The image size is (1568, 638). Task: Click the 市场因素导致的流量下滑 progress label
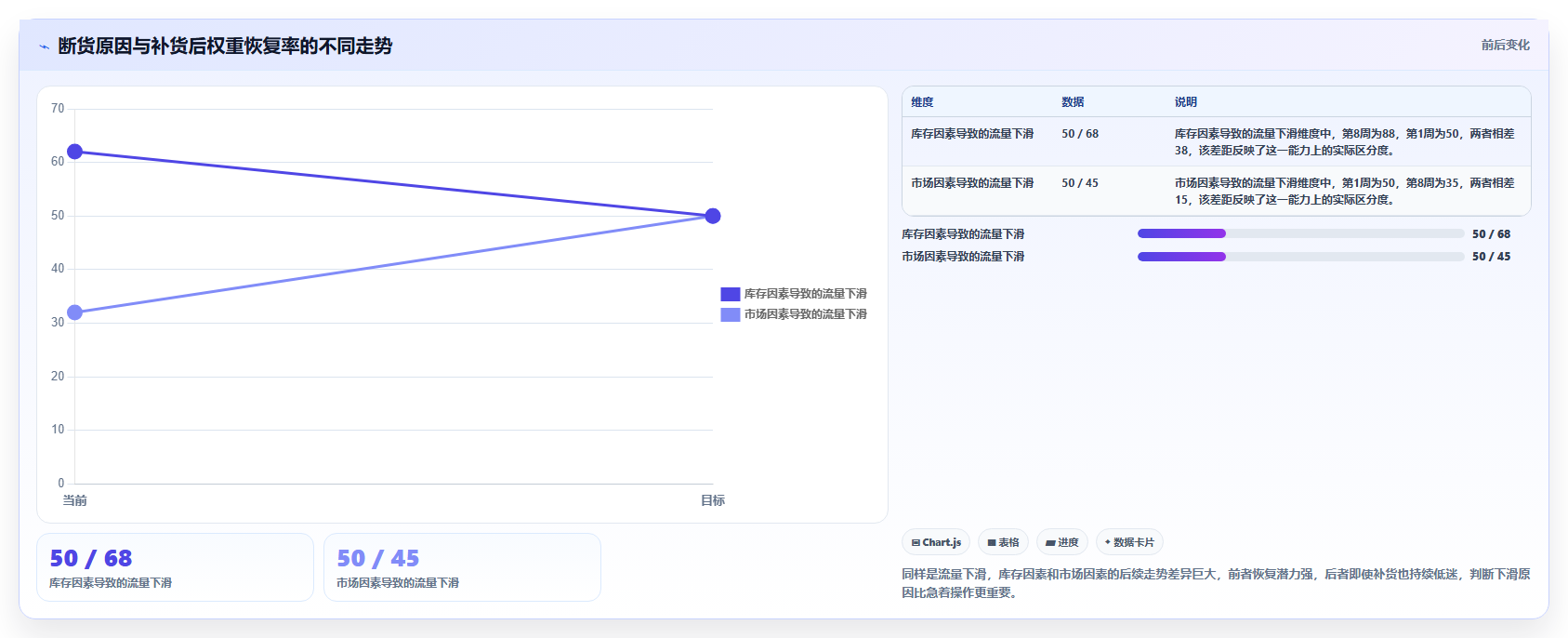point(963,257)
